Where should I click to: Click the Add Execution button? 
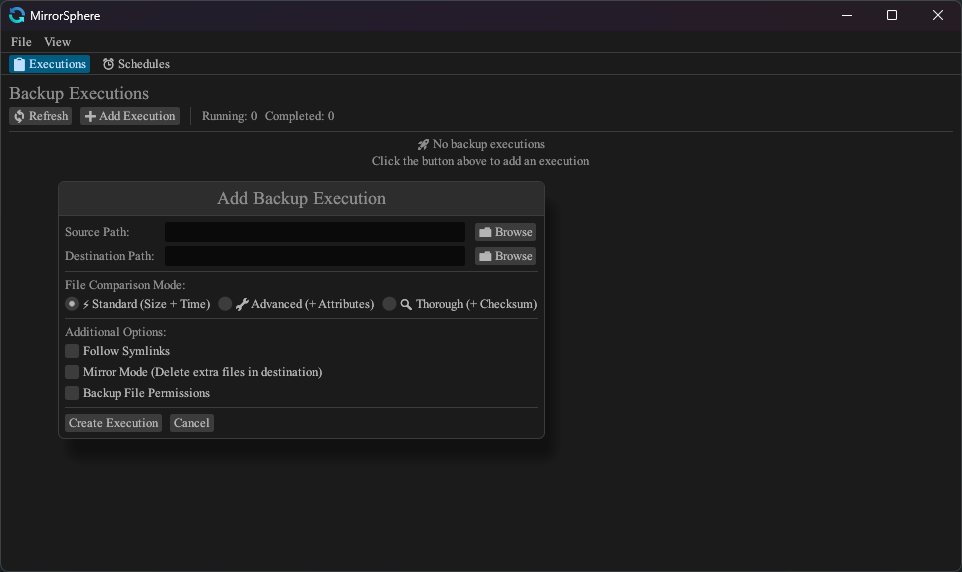tap(130, 116)
